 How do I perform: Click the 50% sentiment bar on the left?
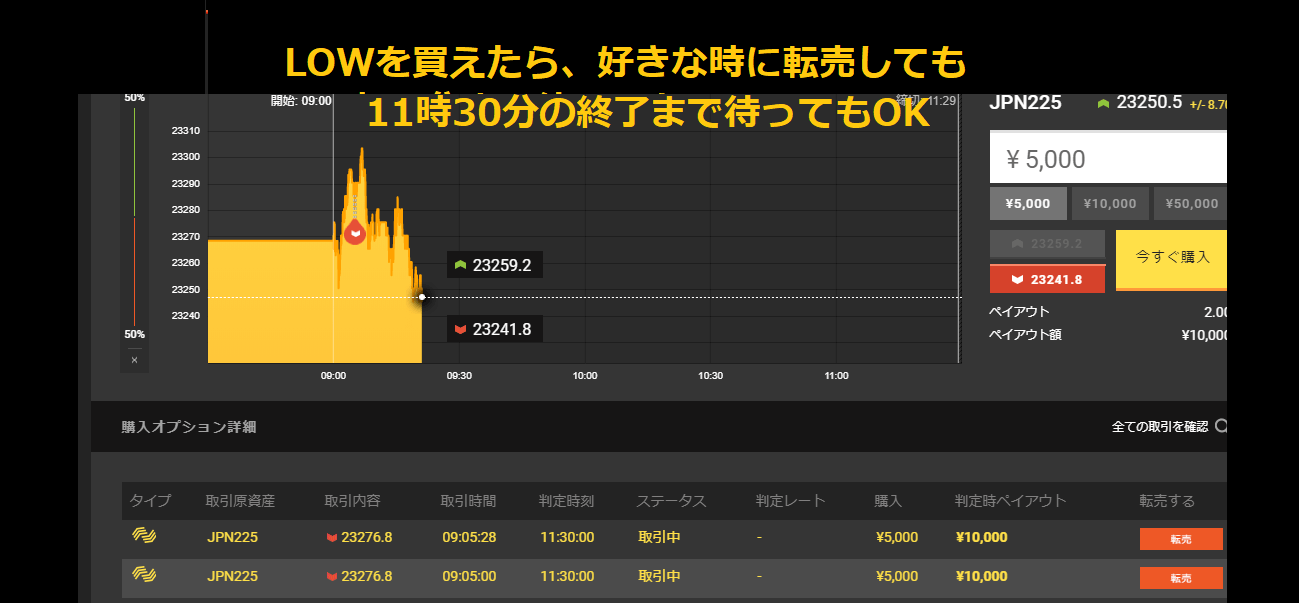(134, 215)
